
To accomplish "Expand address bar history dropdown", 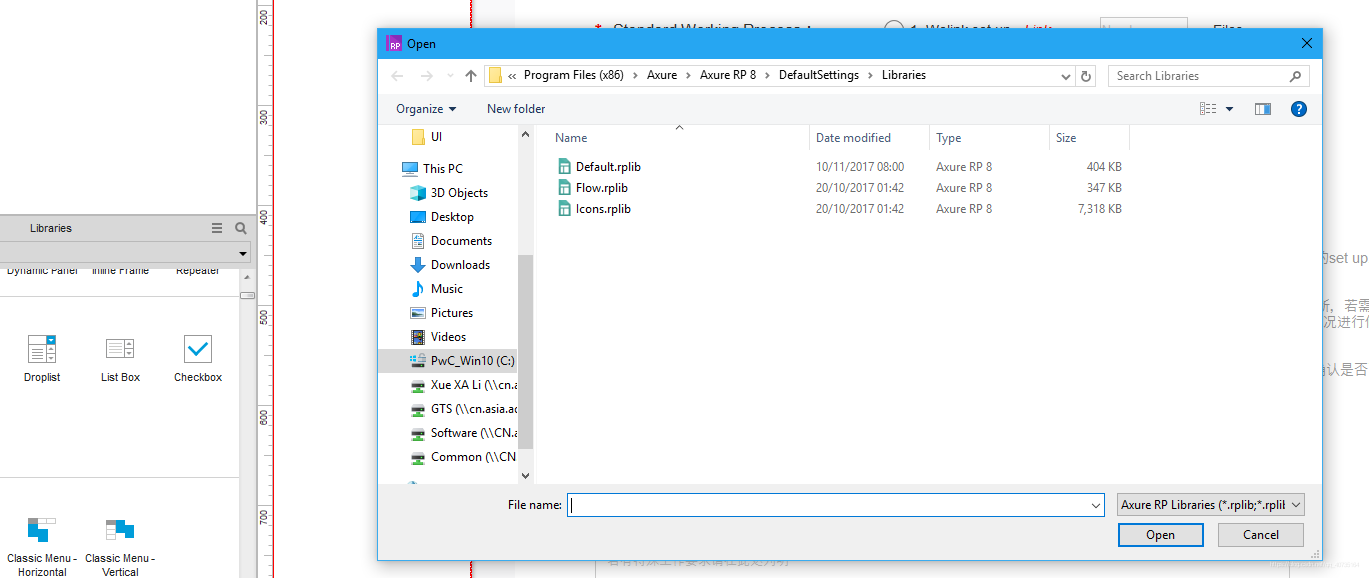I will 1066,76.
